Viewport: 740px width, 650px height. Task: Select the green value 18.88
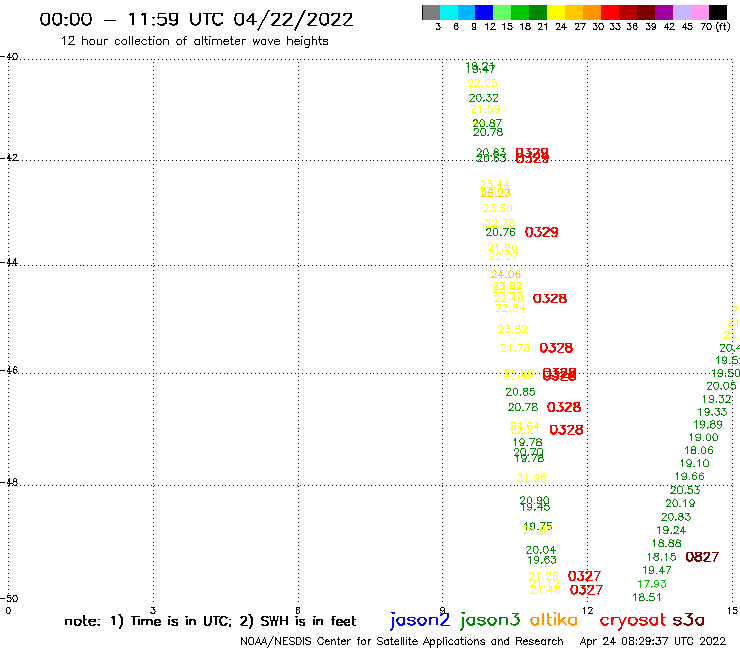(x=666, y=544)
